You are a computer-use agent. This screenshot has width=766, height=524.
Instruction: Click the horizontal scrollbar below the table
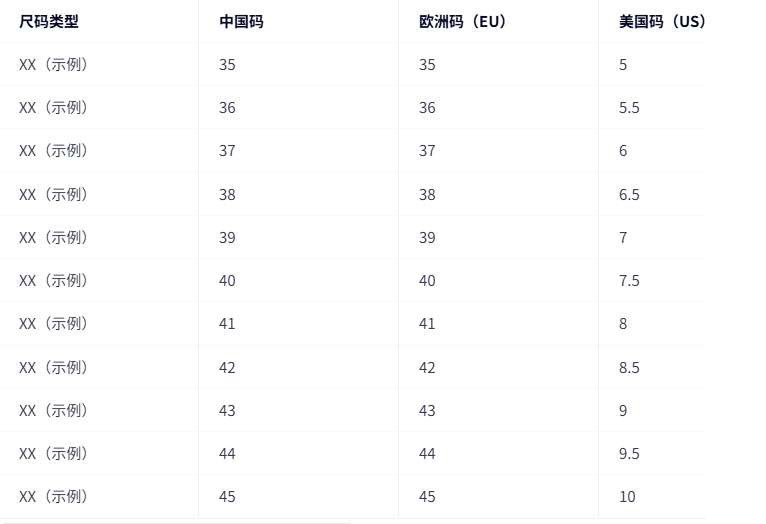coord(176,522)
